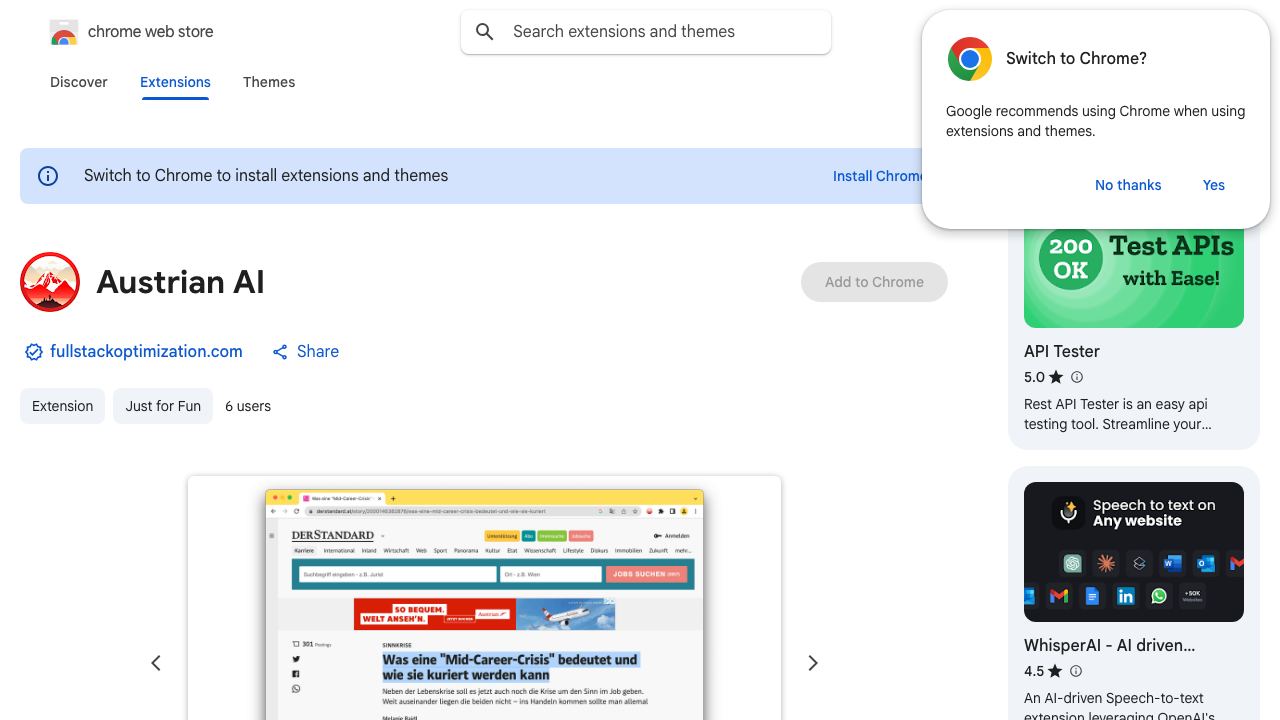The height and width of the screenshot is (720, 1280).
Task: Open the API Tester promo image
Action: 1134,276
